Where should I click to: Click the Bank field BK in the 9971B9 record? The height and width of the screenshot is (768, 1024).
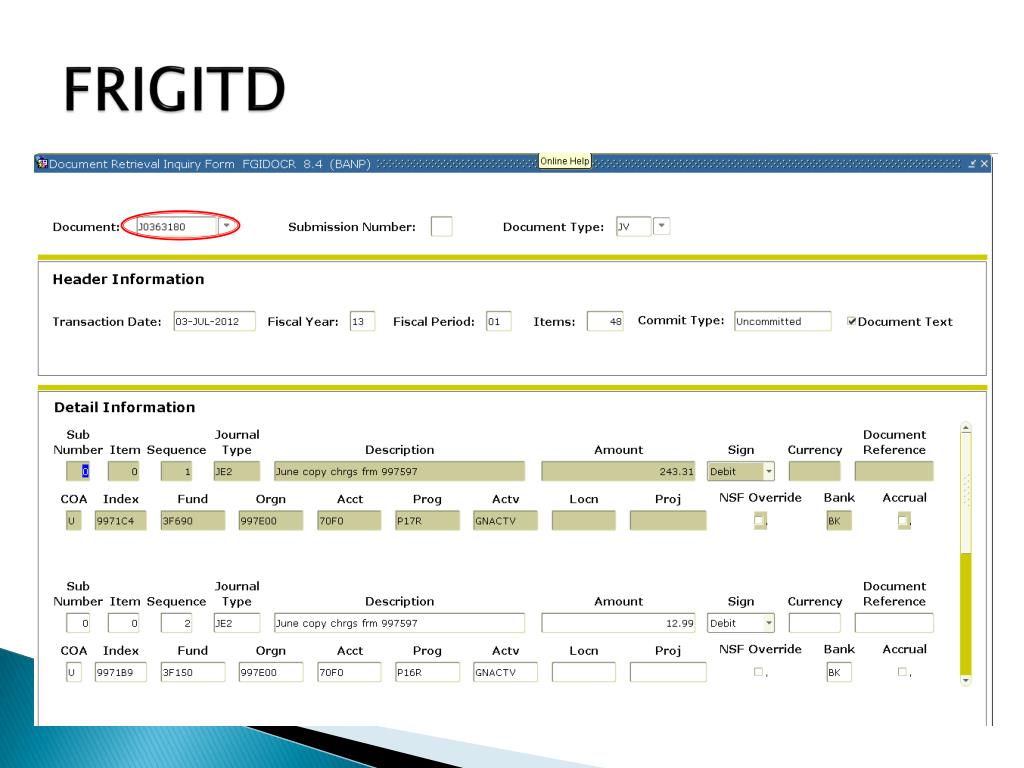tap(839, 673)
